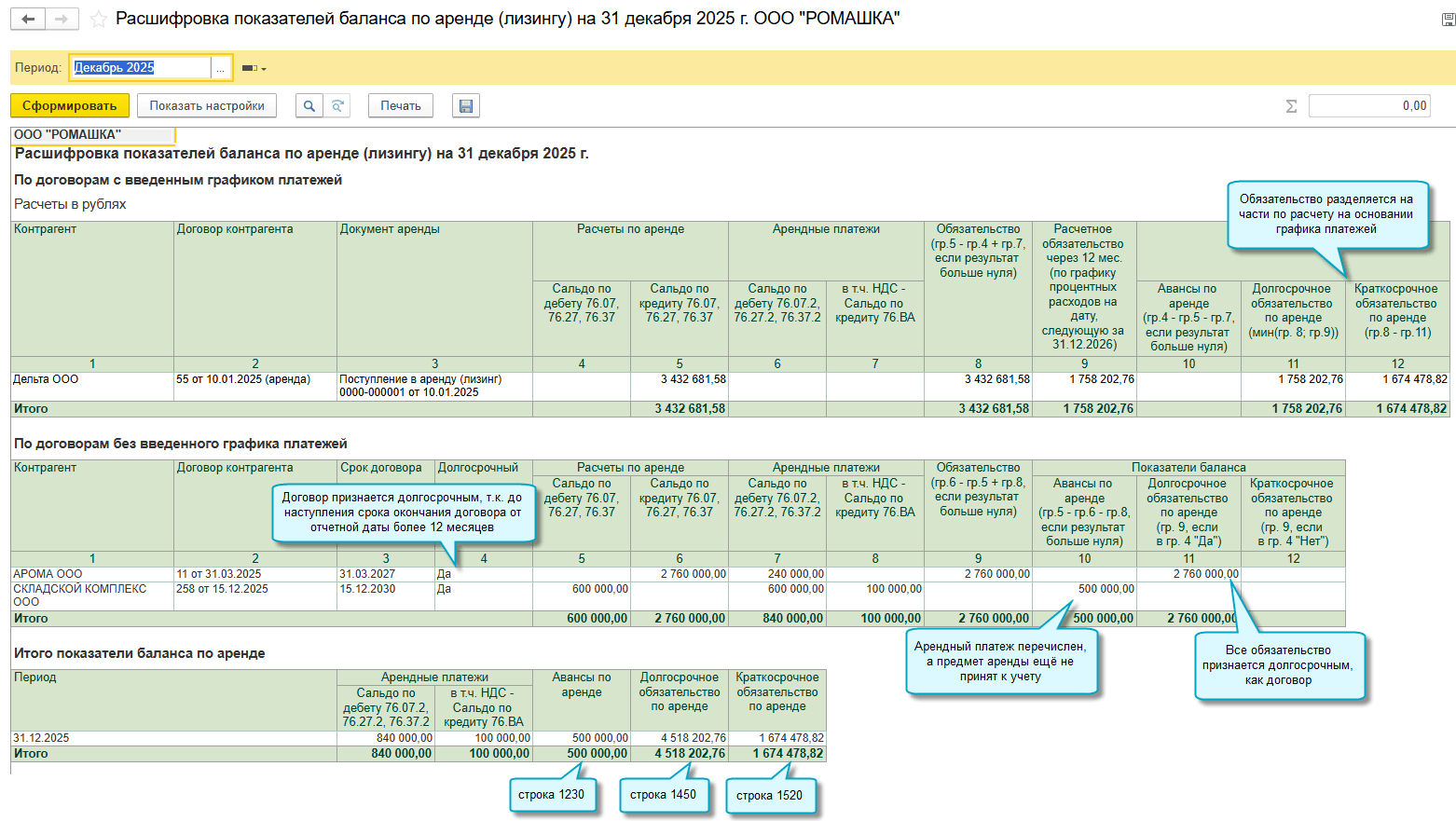Click the find-next icon beside the magnifier
The image size is (1456, 821).
(337, 106)
